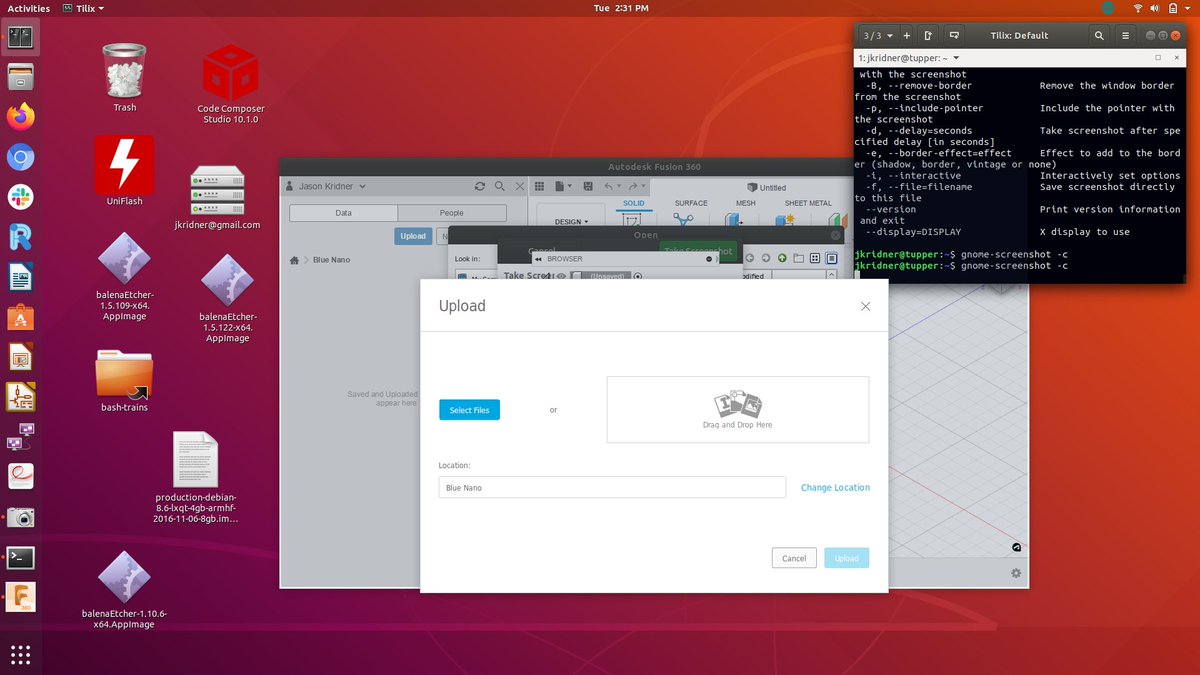Maximize the Tilix terminal pane

pos(1158,58)
